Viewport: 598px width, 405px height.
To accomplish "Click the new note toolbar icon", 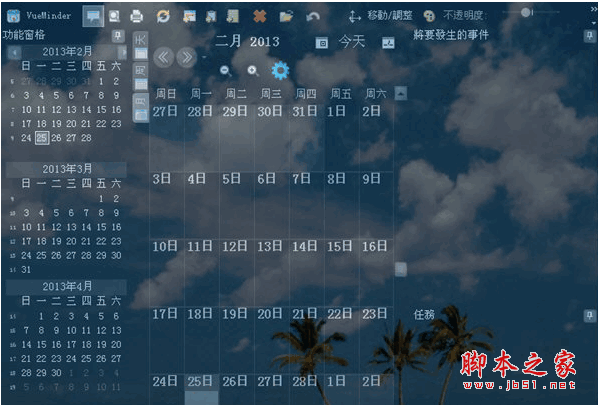I will 233,16.
